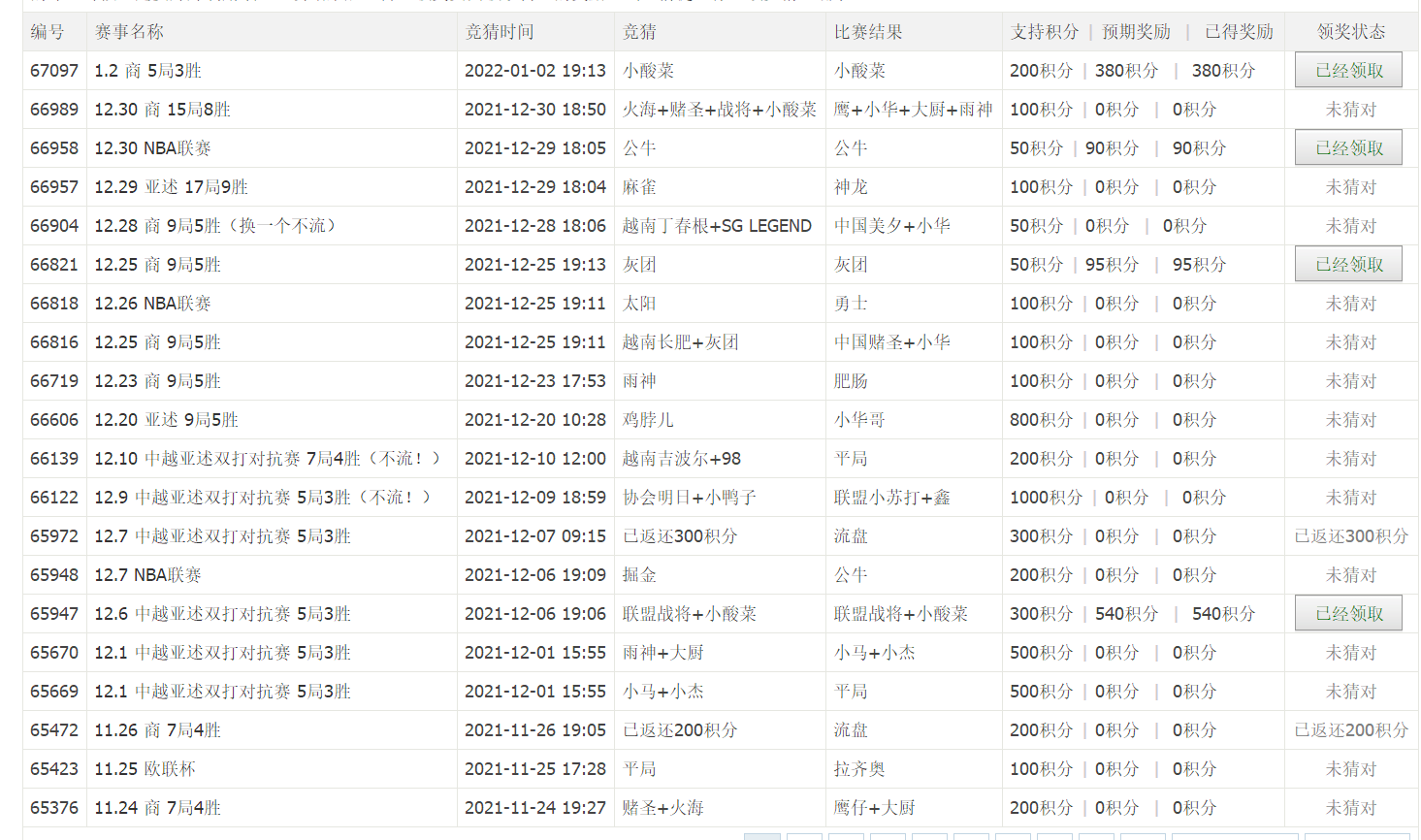
Task: Click 已返还300积分 status in row 65972
Action: click(x=1351, y=536)
